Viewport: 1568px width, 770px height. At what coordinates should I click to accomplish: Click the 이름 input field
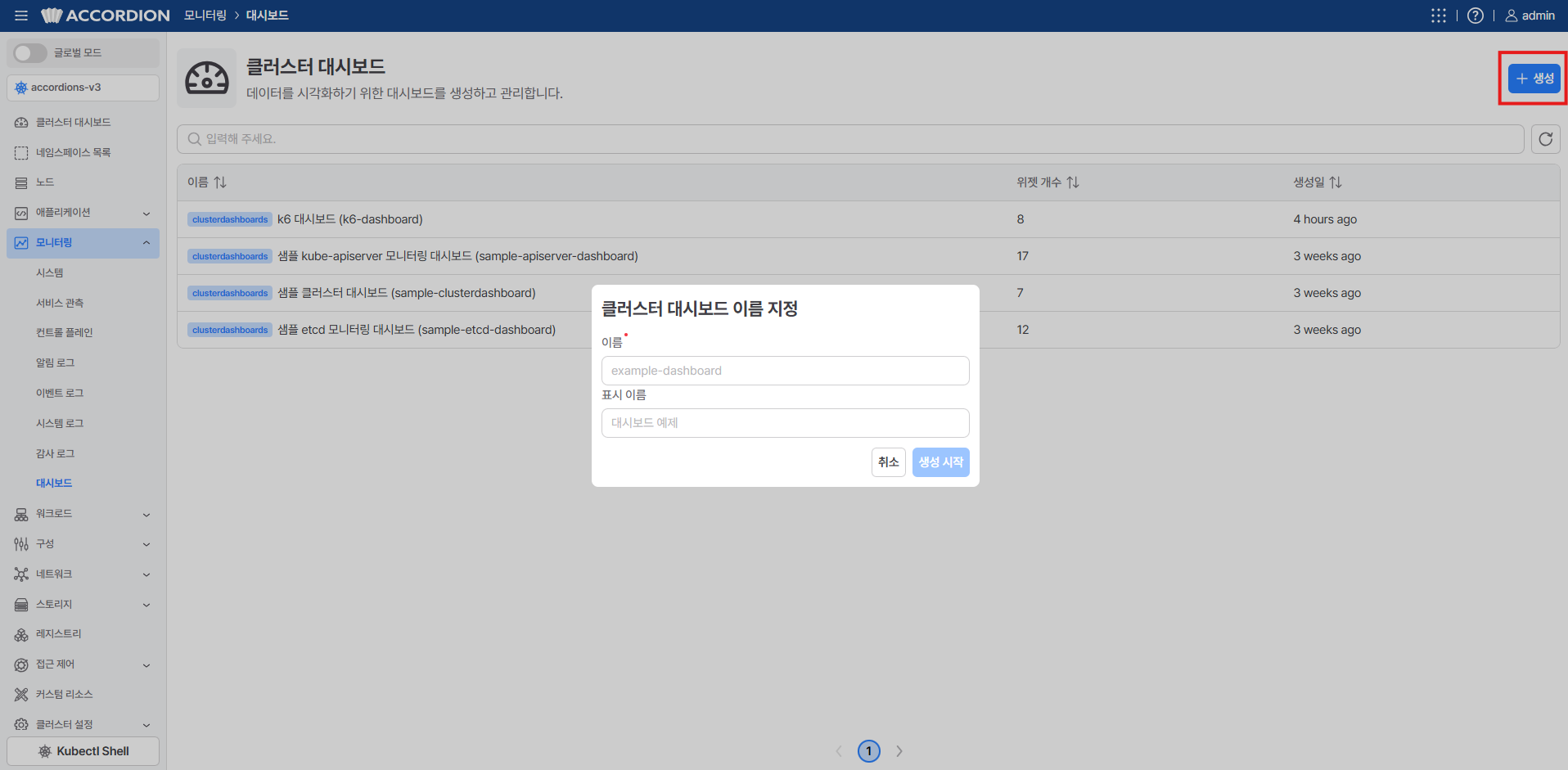[785, 371]
